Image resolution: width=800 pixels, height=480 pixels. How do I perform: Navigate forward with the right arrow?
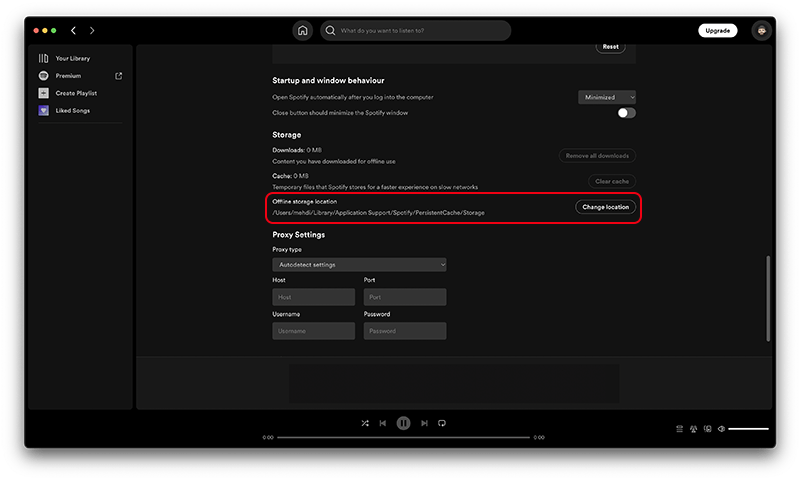(x=92, y=31)
